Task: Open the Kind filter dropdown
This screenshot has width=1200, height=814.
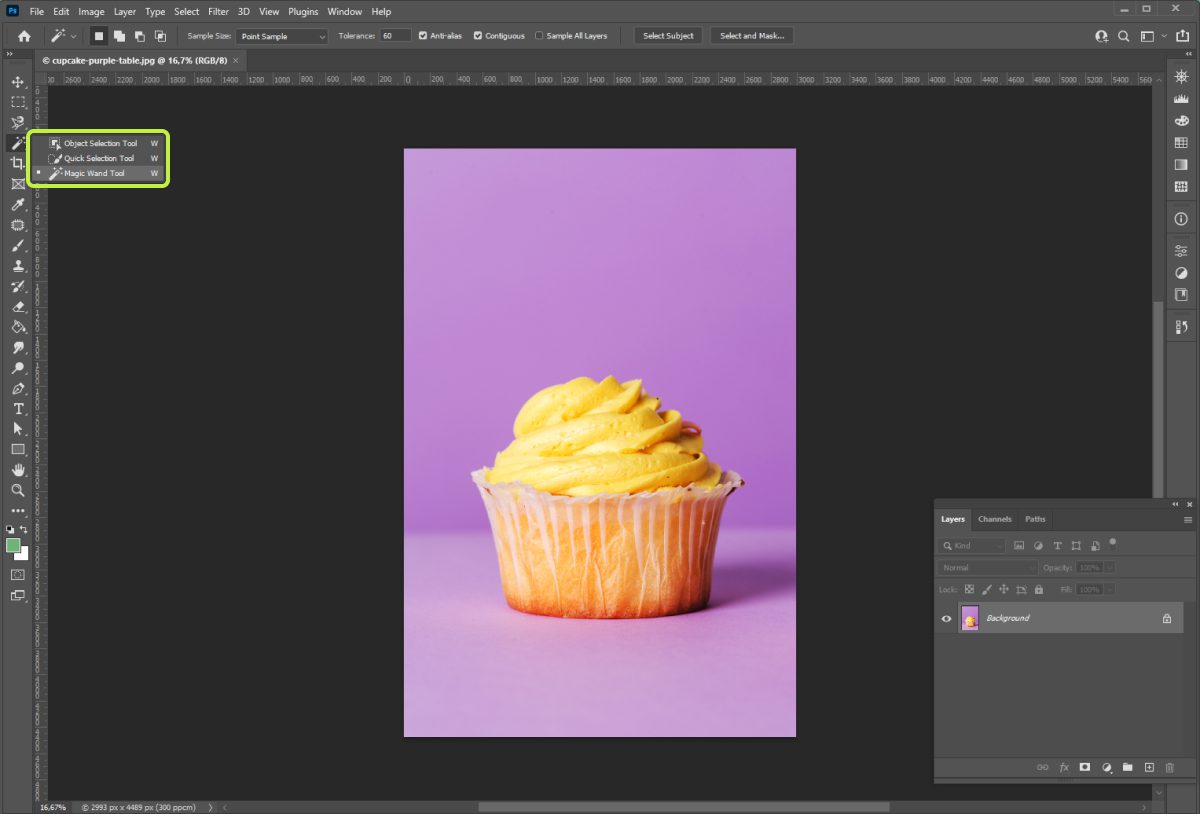Action: [973, 546]
